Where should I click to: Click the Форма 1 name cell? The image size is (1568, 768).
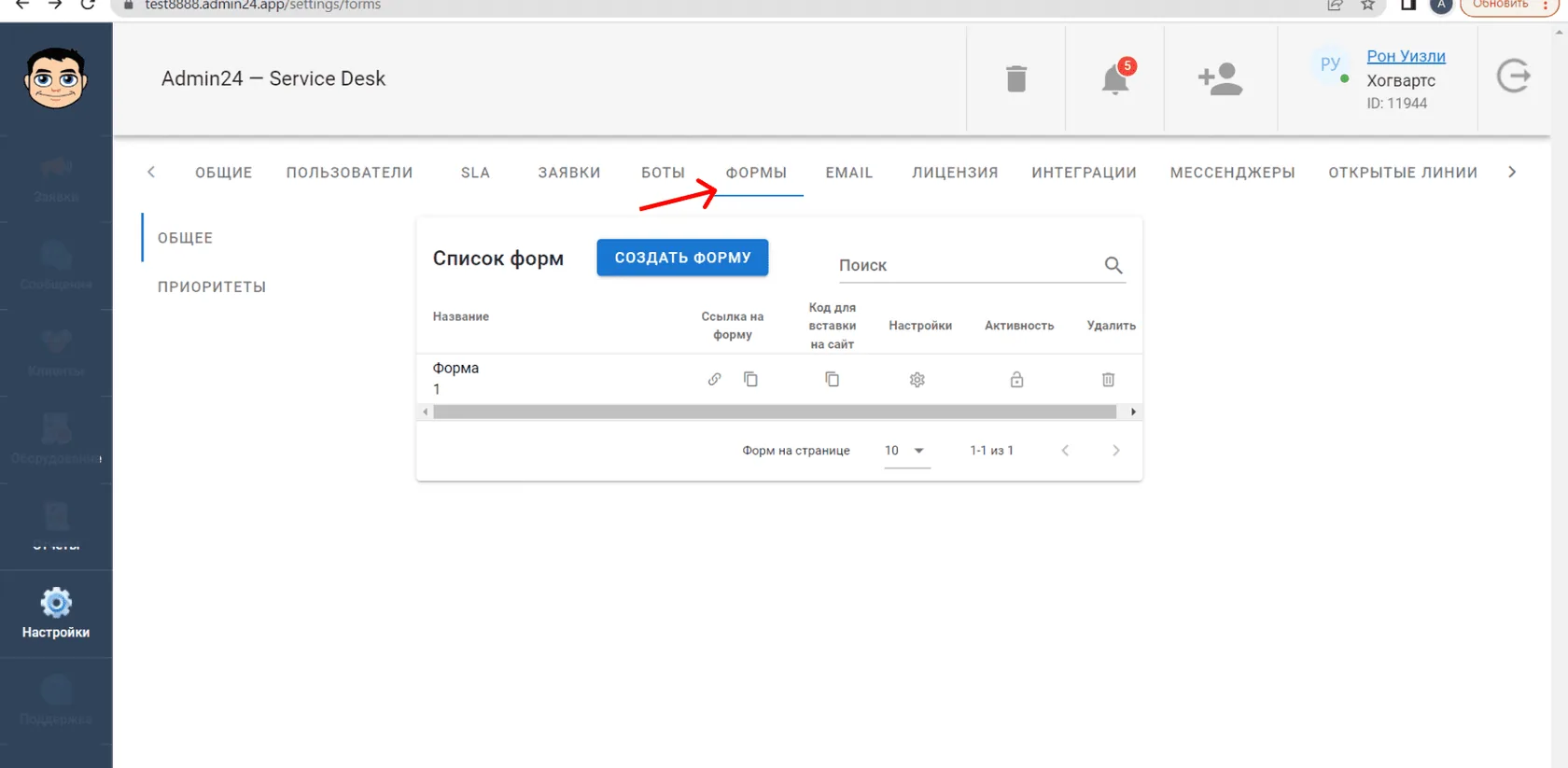pyautogui.click(x=455, y=378)
